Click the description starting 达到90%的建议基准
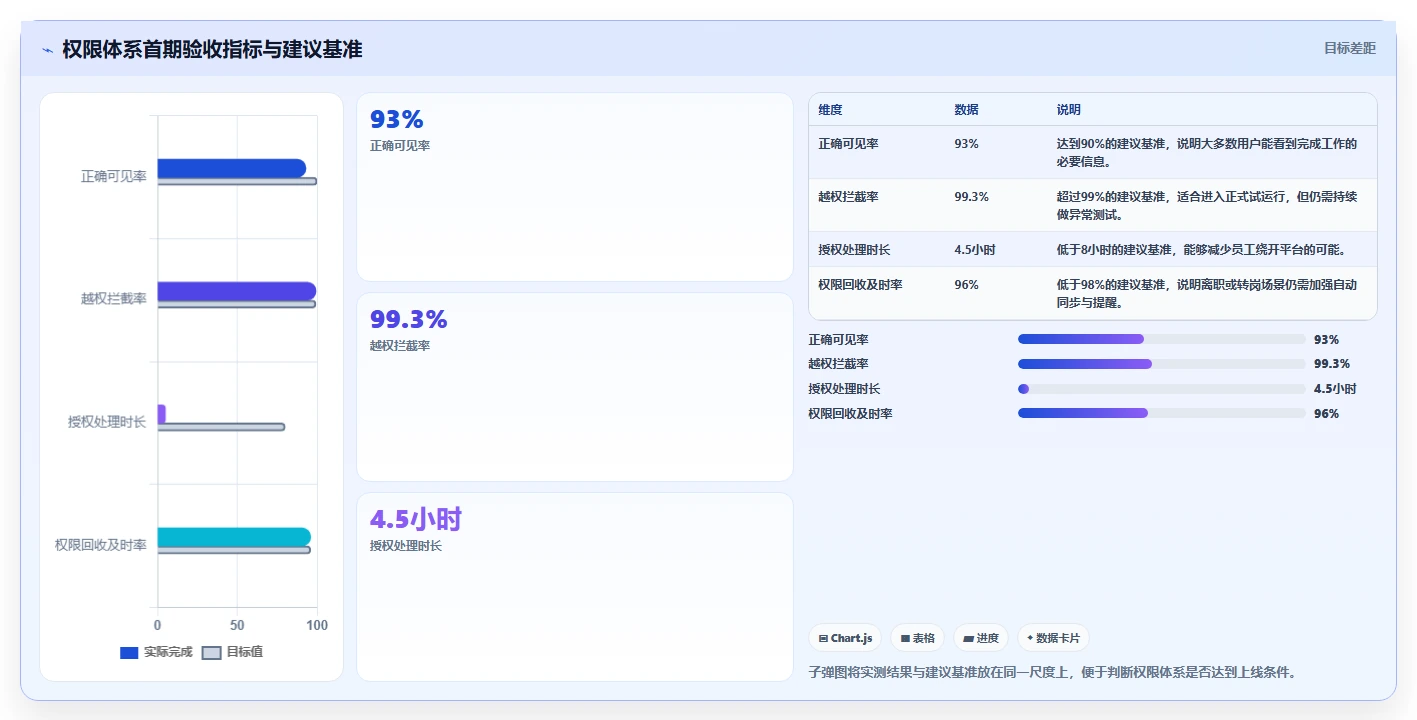 (x=1206, y=153)
